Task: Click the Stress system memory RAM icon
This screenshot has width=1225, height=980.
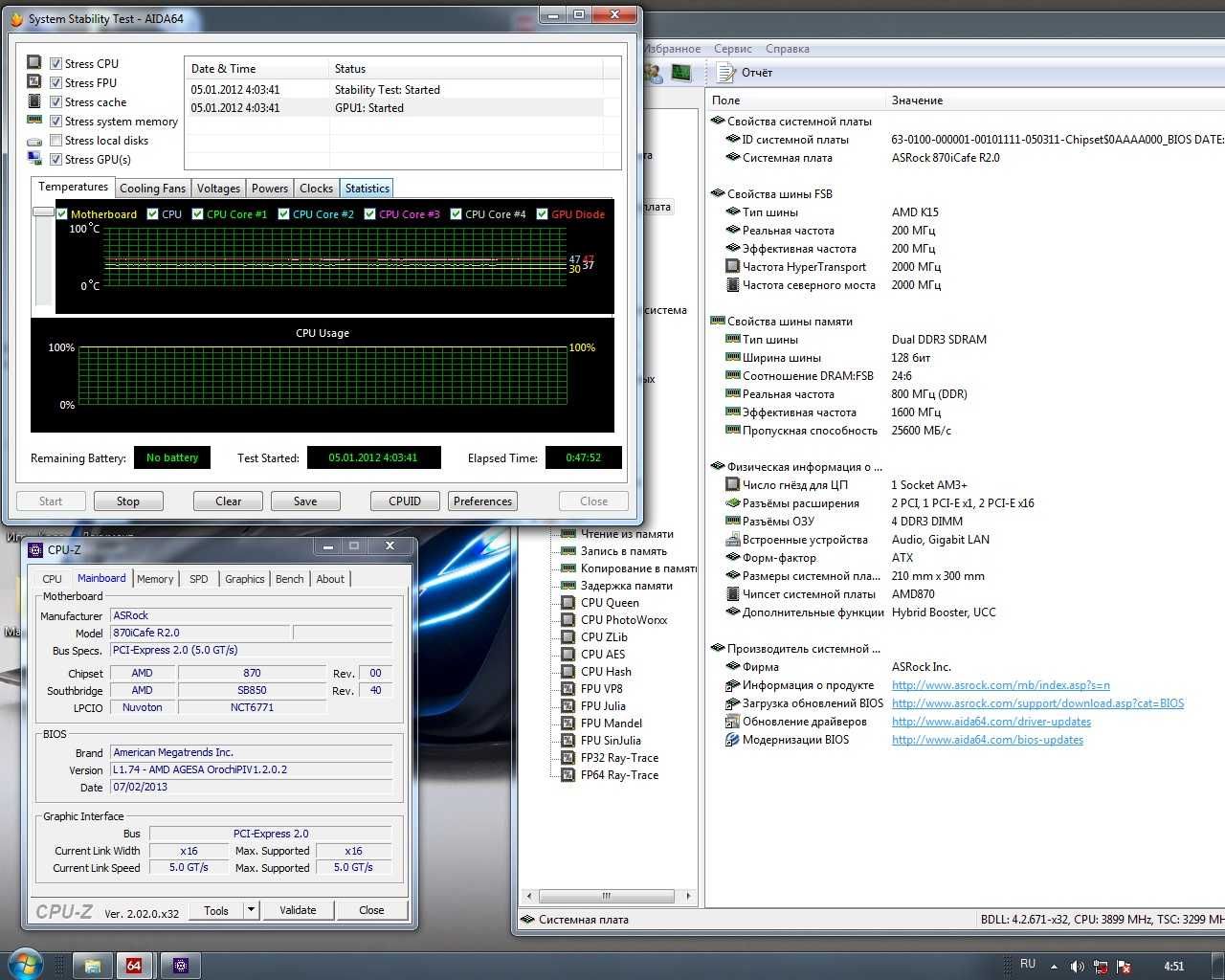Action: [34, 121]
